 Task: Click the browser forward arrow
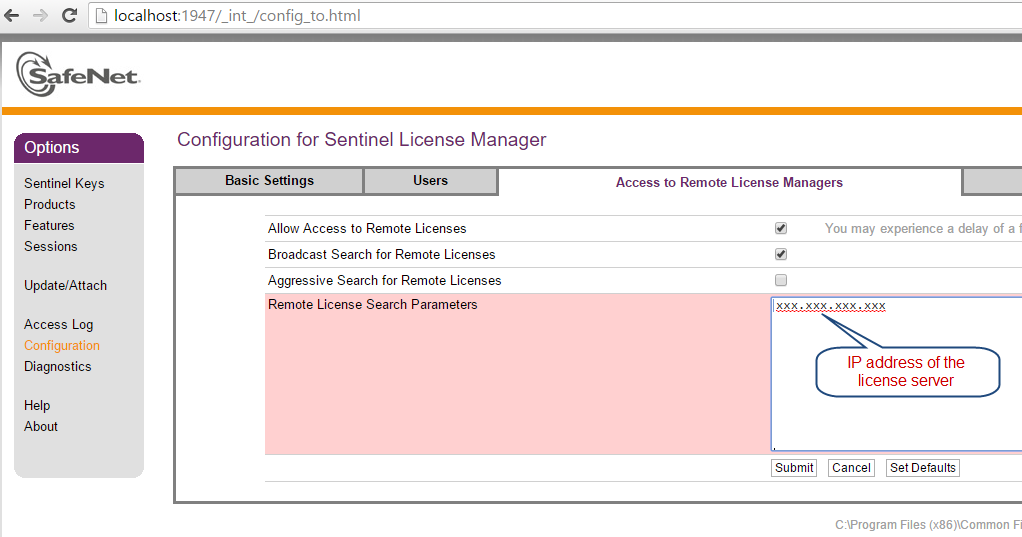pyautogui.click(x=41, y=16)
